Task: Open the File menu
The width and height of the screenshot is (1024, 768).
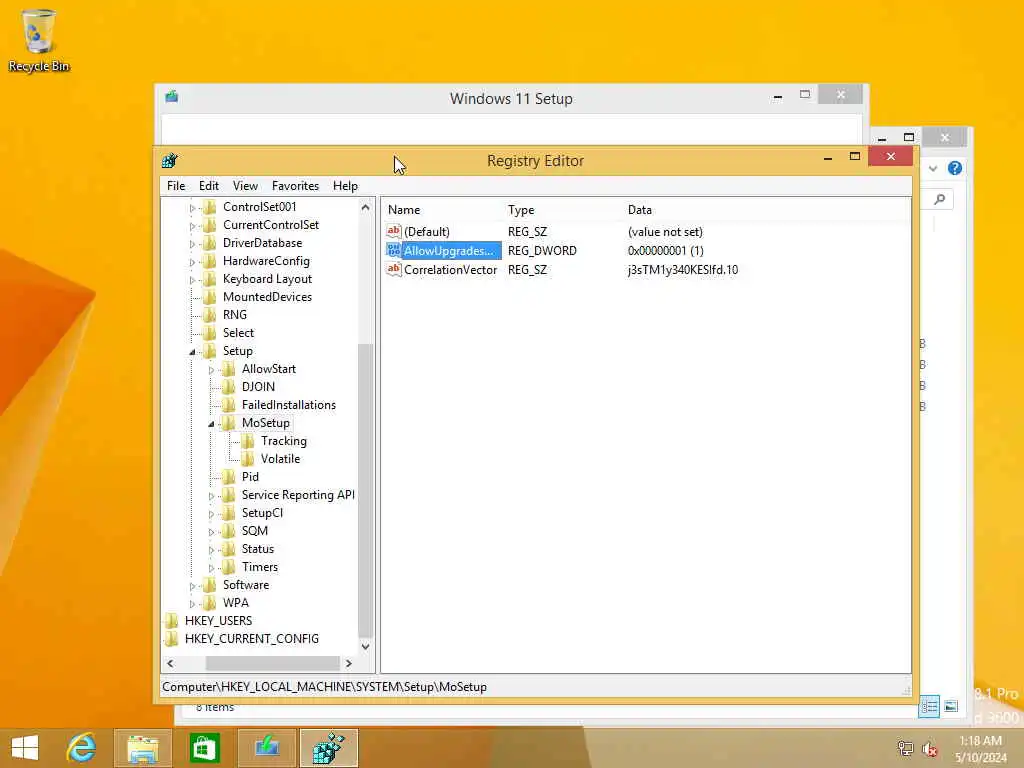Action: 176,186
